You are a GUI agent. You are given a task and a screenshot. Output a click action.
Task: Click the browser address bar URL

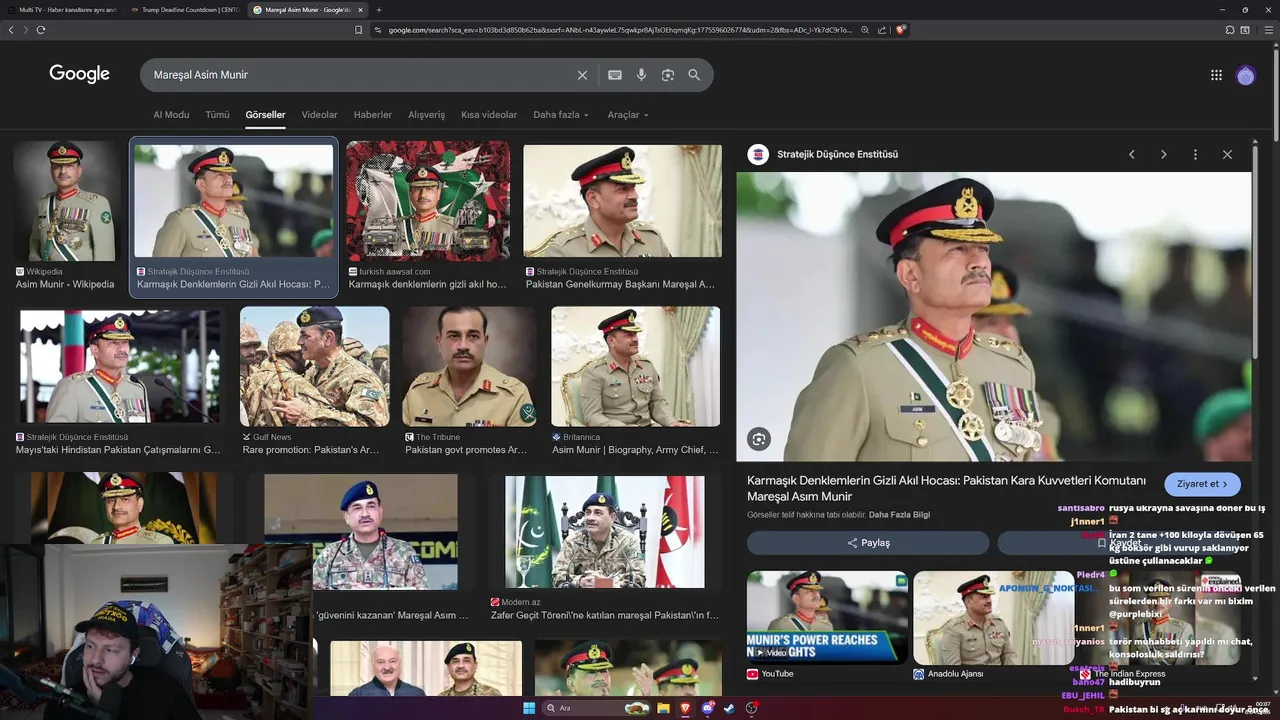[620, 30]
